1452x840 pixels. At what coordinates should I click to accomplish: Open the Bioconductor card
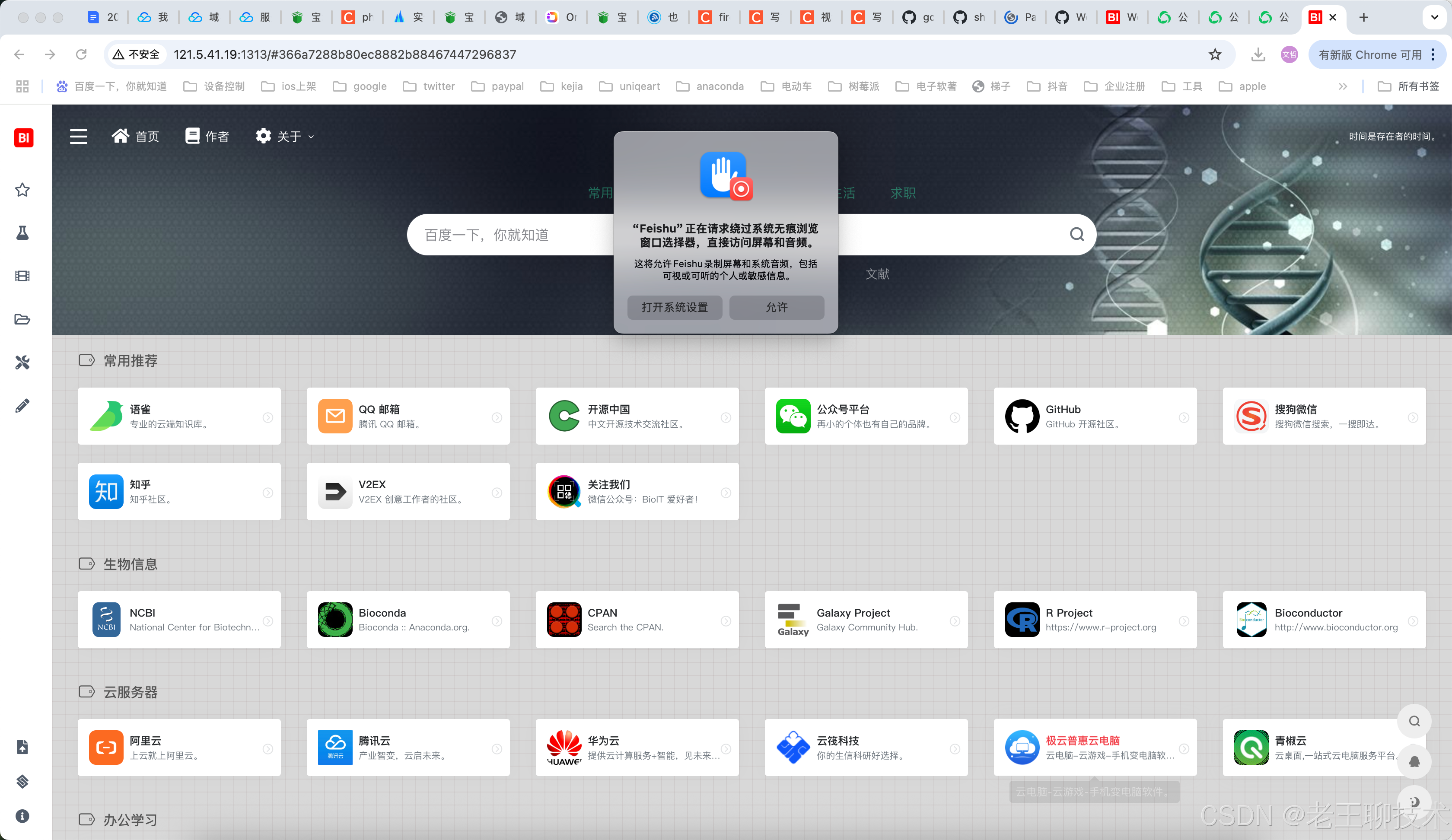1324,619
